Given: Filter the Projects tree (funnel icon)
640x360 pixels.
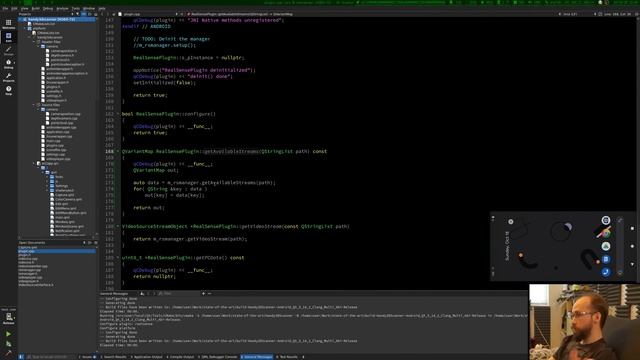Looking at the screenshot, I should (x=78, y=14).
